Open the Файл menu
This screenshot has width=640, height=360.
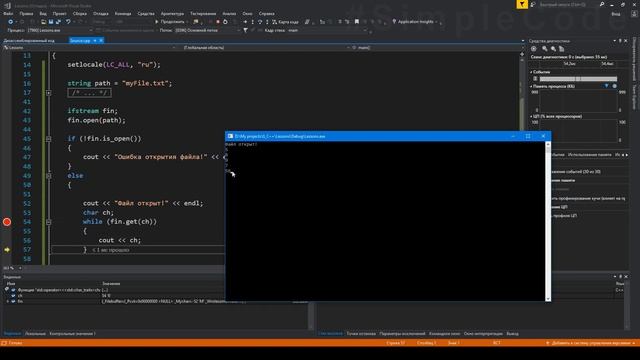pos(8,13)
